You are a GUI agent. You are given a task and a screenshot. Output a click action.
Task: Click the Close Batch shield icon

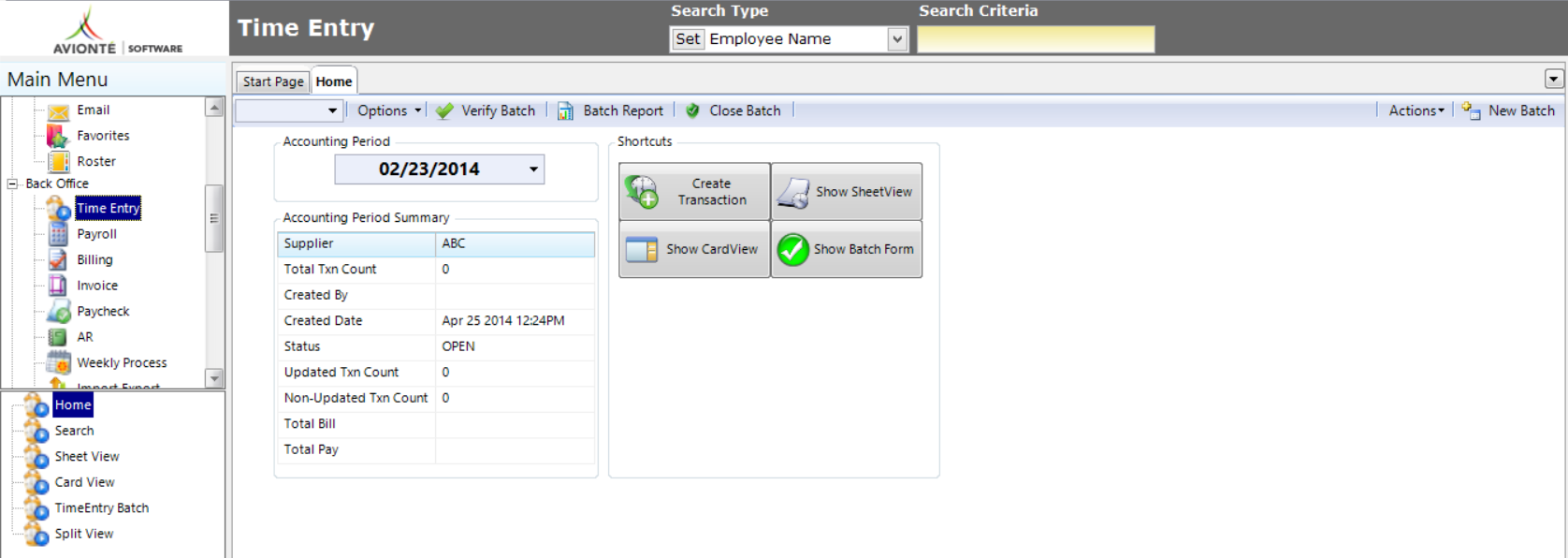coord(692,110)
